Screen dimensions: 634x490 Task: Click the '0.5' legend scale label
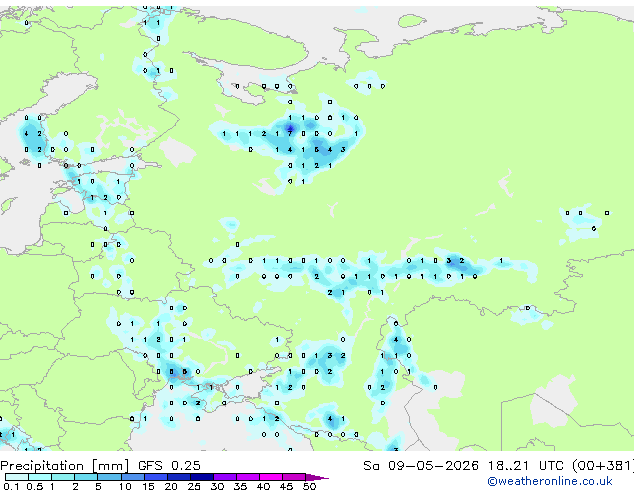(35, 486)
